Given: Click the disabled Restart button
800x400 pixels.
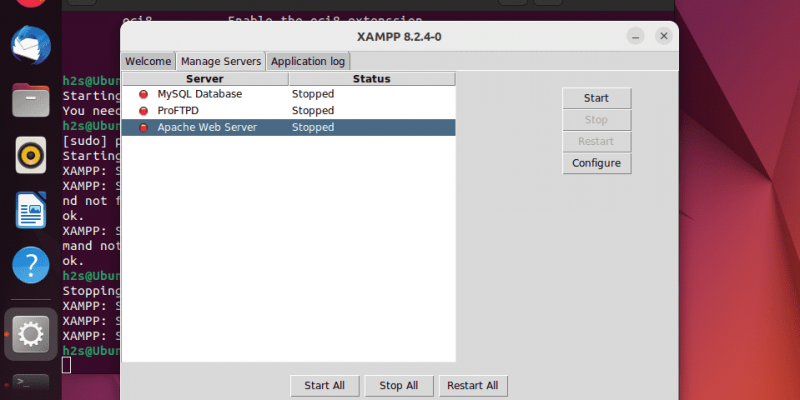Looking at the screenshot, I should click(x=596, y=141).
